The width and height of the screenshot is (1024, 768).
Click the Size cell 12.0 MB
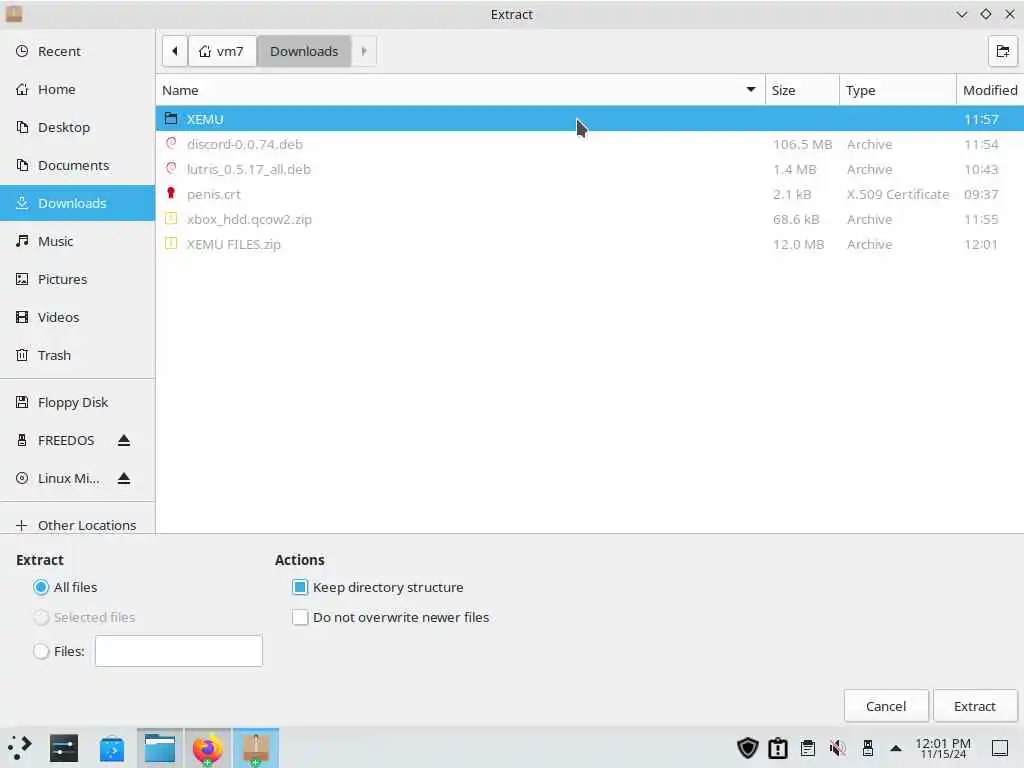(798, 244)
